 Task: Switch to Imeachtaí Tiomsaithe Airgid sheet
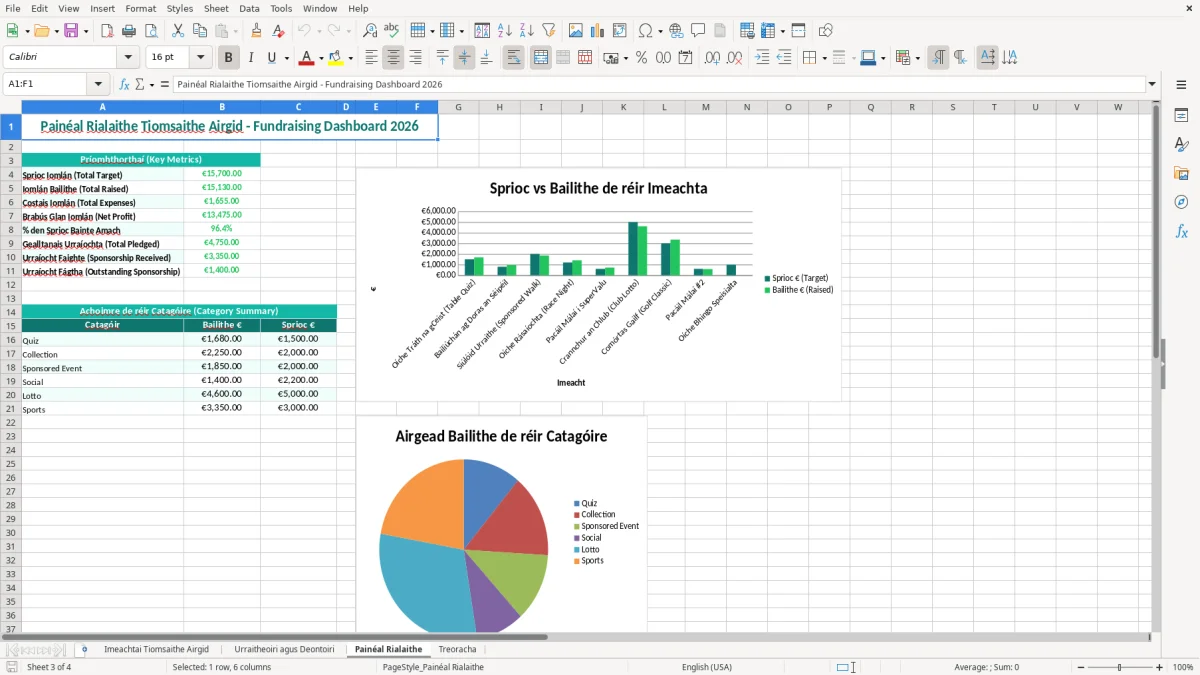(156, 649)
